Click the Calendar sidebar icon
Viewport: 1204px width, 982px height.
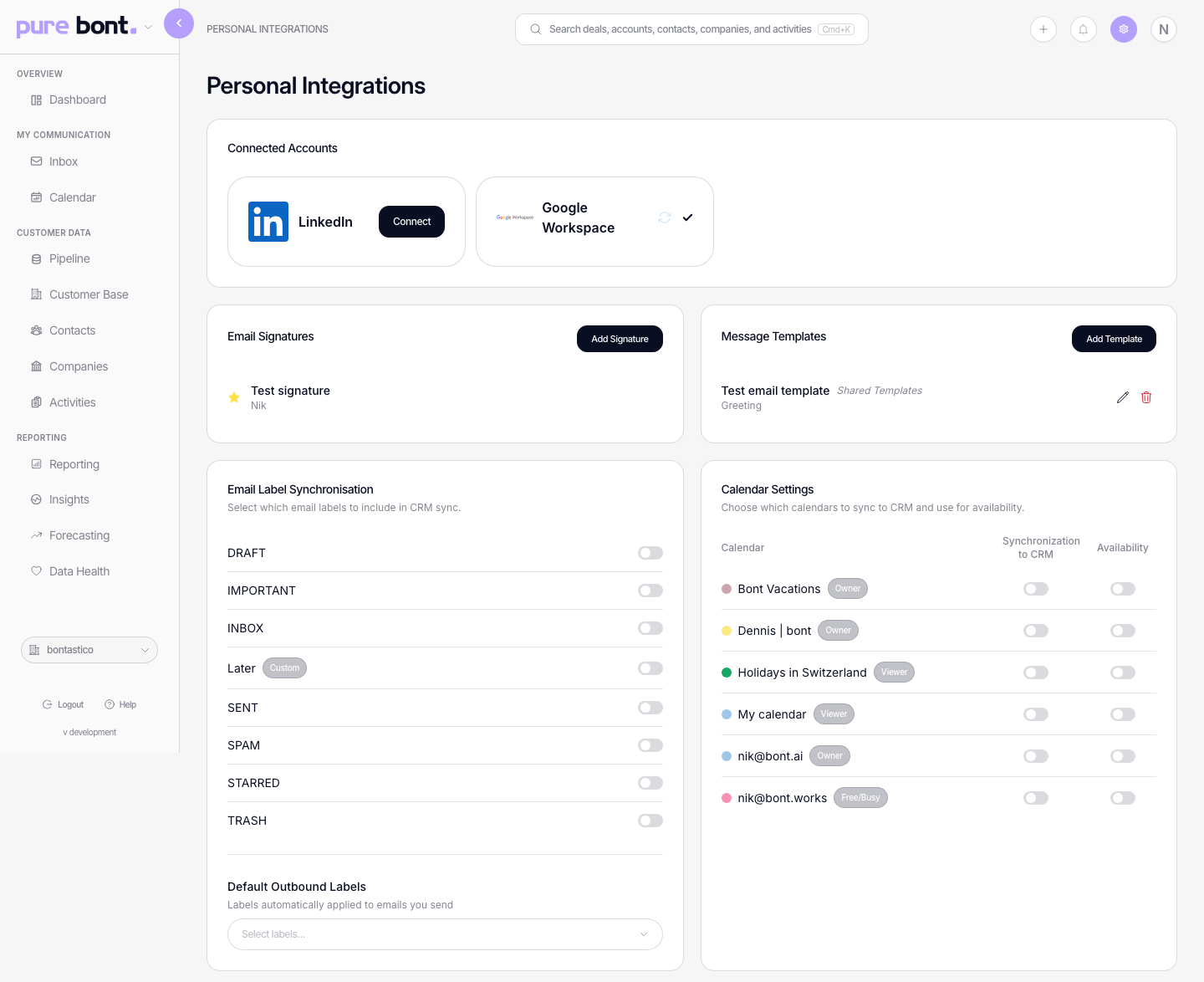tap(36, 197)
